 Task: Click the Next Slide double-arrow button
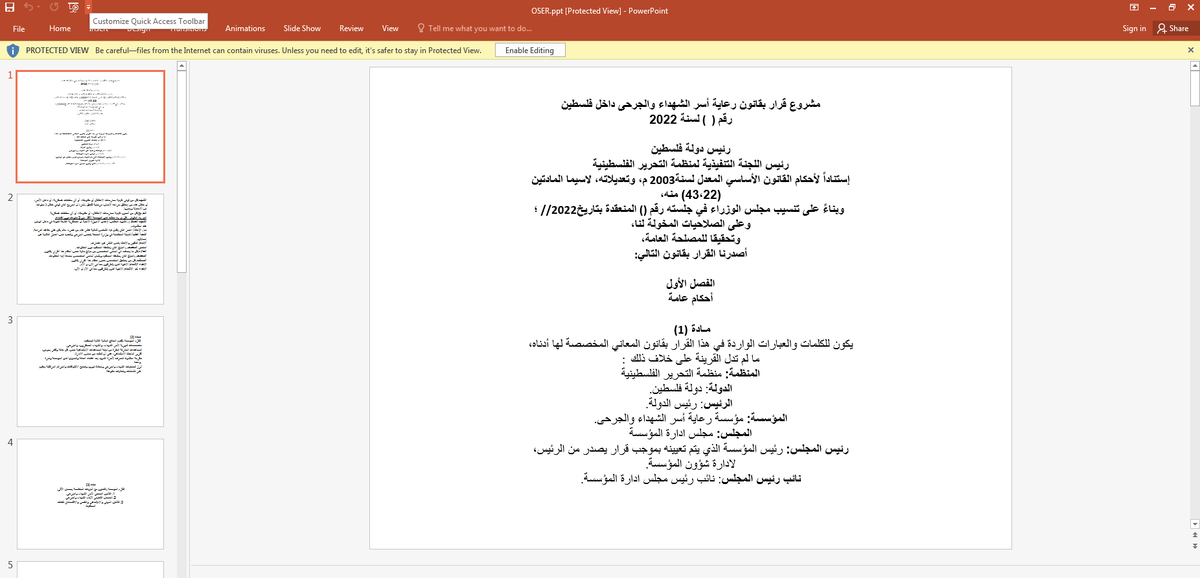click(1195, 546)
